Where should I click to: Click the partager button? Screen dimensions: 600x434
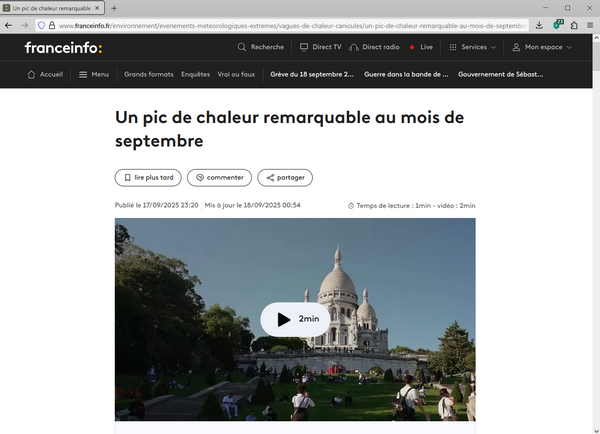tap(285, 177)
